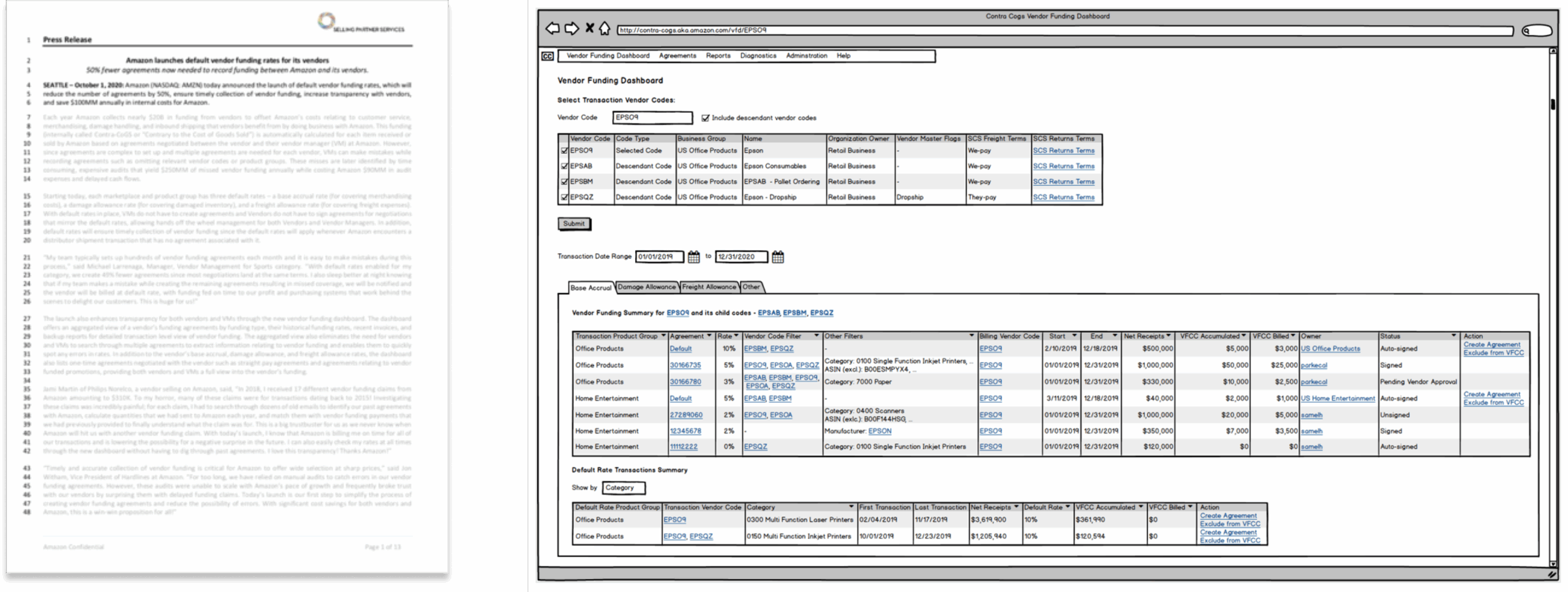Open the Reports menu
1568x592 pixels.
click(x=718, y=56)
